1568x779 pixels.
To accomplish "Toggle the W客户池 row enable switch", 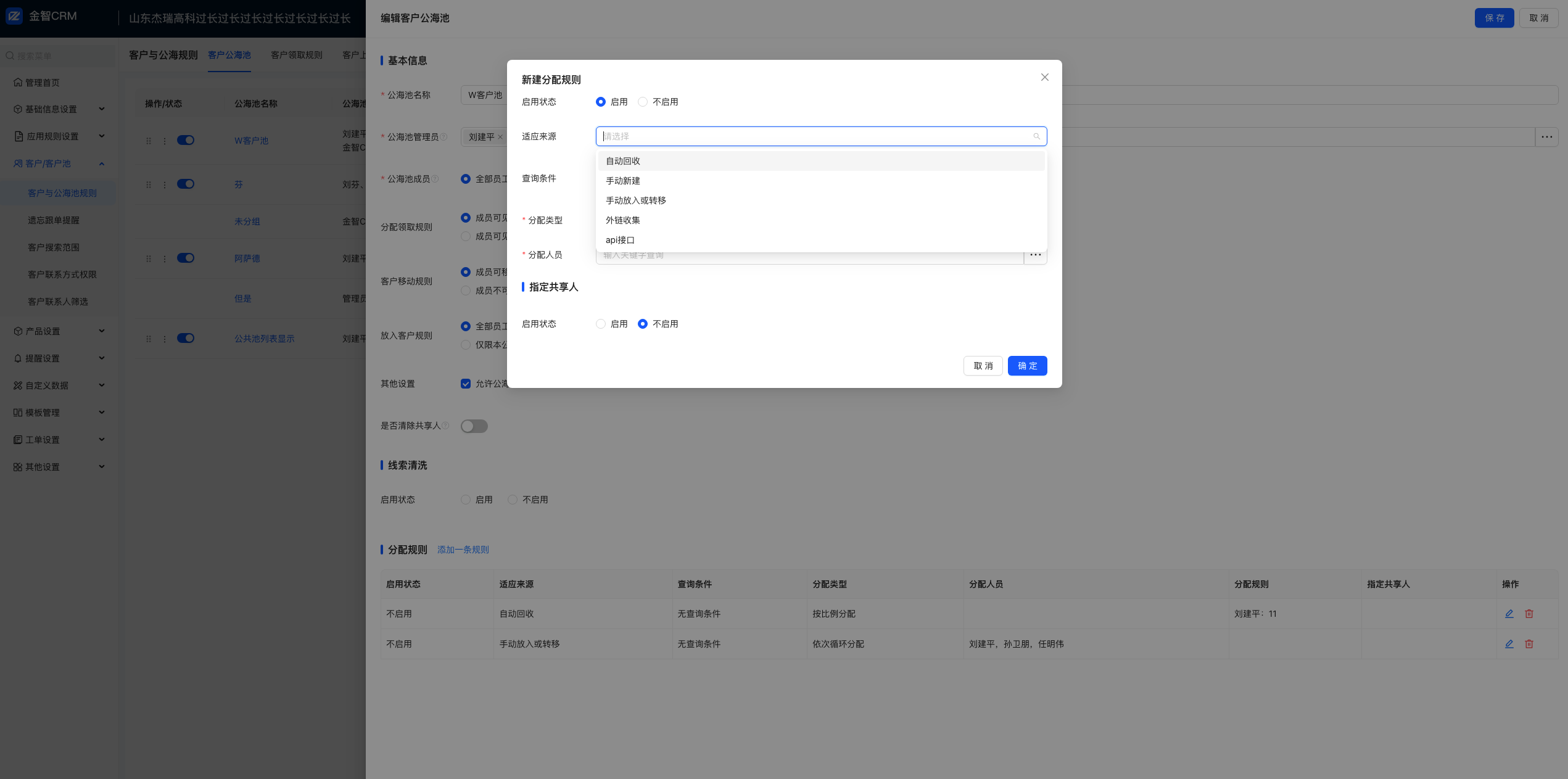I will (186, 140).
